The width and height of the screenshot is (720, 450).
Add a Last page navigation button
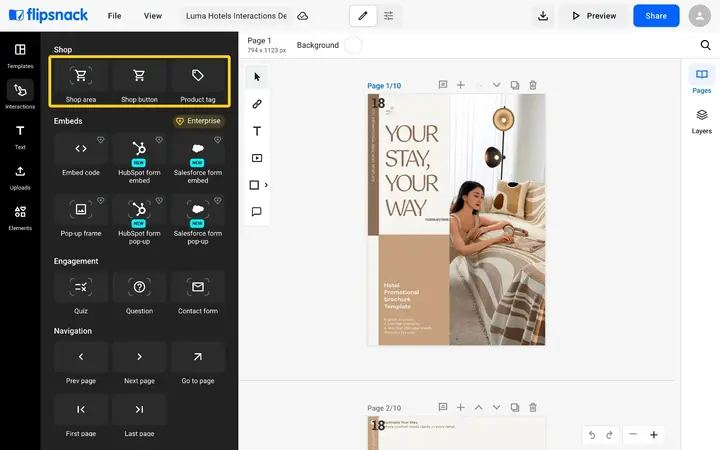point(139,416)
